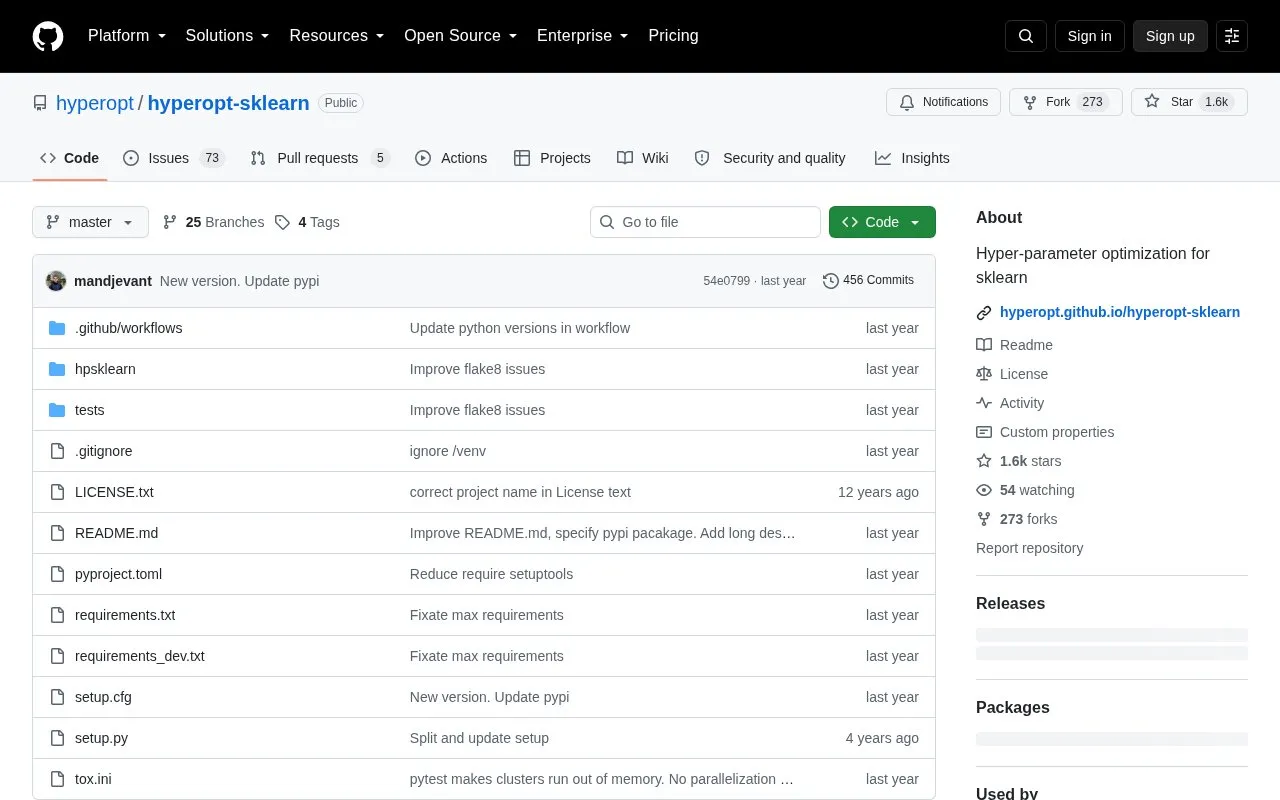Open the Wiki tab
Viewport: 1280px width, 800px height.
click(643, 158)
